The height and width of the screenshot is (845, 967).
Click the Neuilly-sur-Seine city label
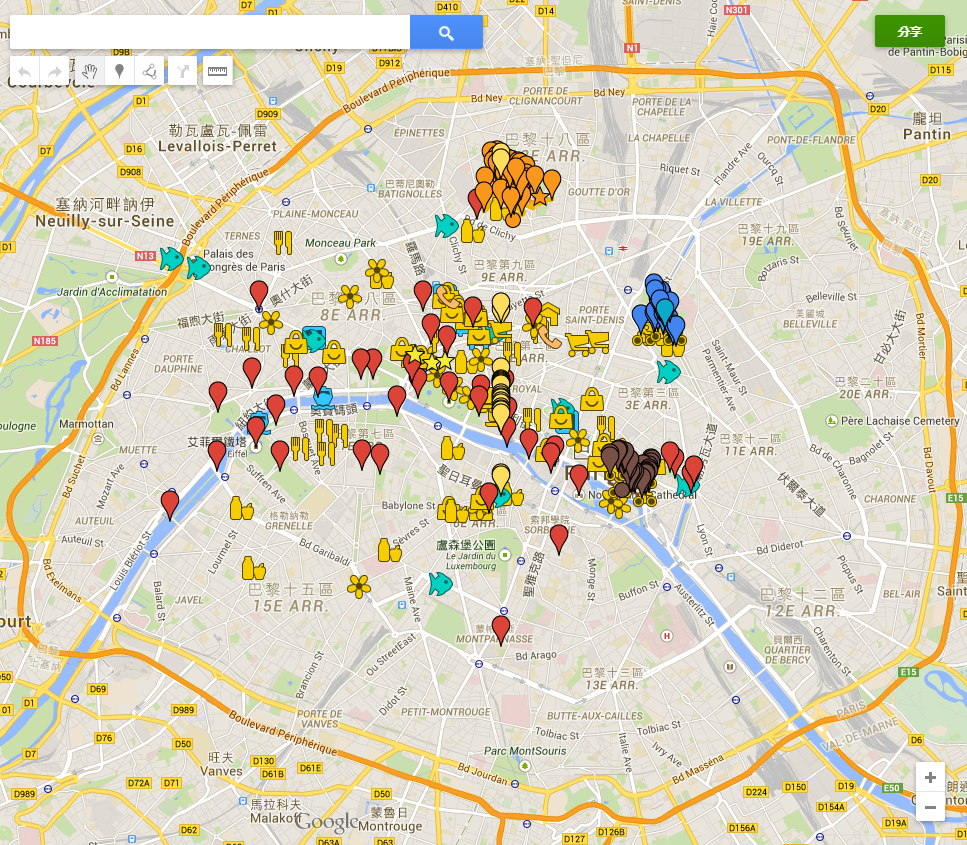point(105,221)
